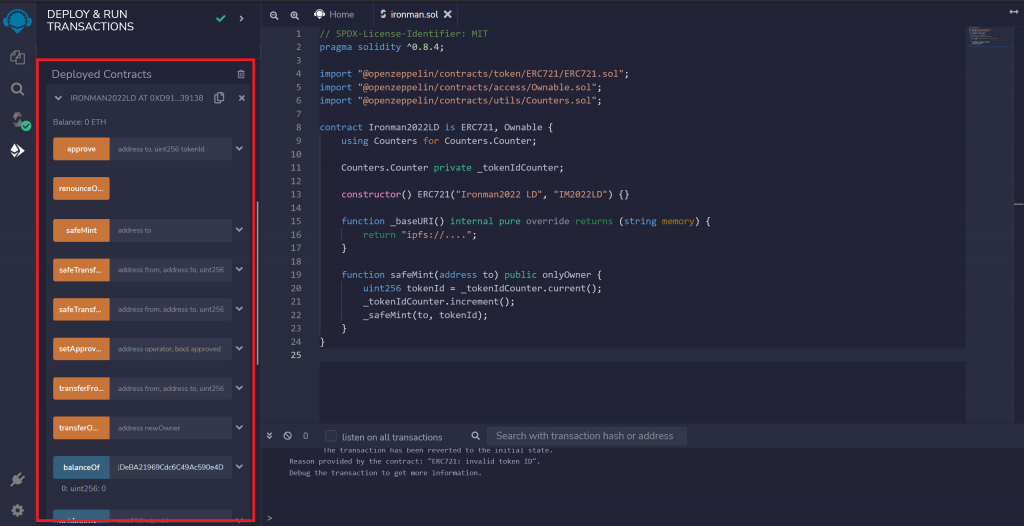Call the balanceOf function button
This screenshot has width=1024, height=526.
pos(81,467)
